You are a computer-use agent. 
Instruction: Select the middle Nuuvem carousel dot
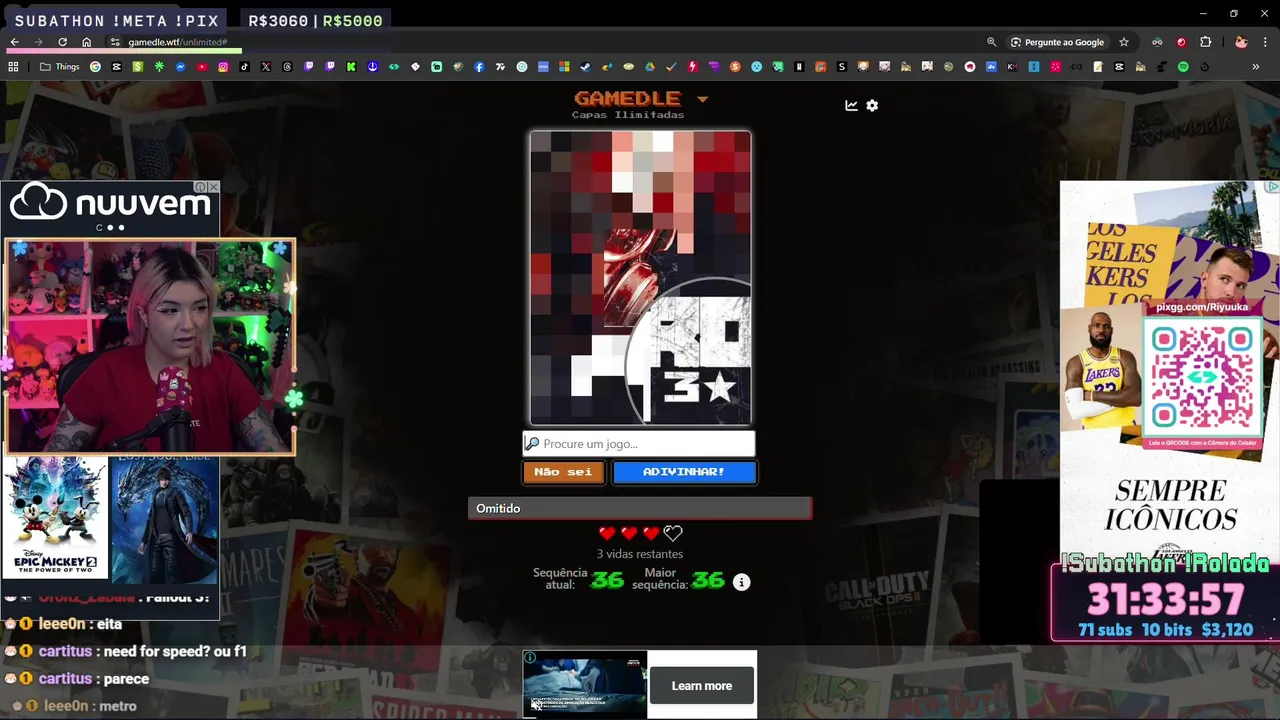[x=110, y=228]
